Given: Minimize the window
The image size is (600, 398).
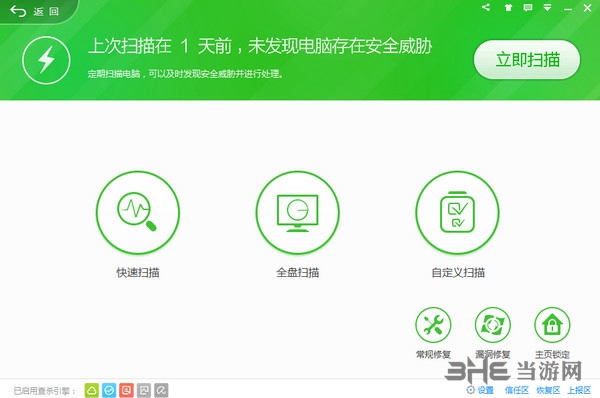Looking at the screenshot, I should (568, 8).
